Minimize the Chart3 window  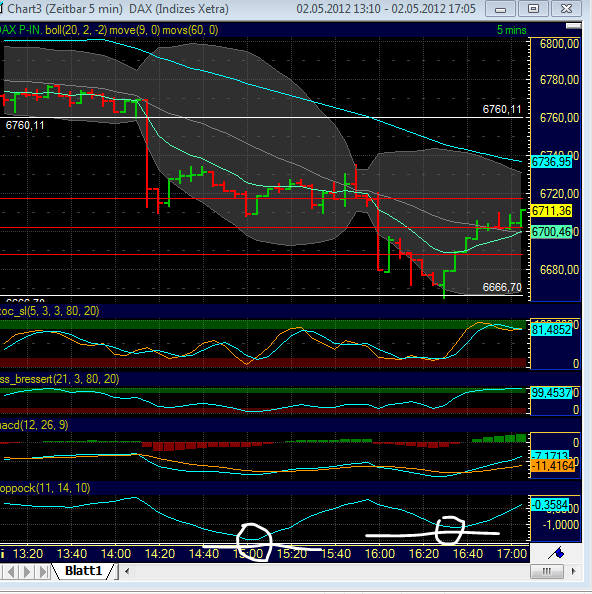coord(500,9)
